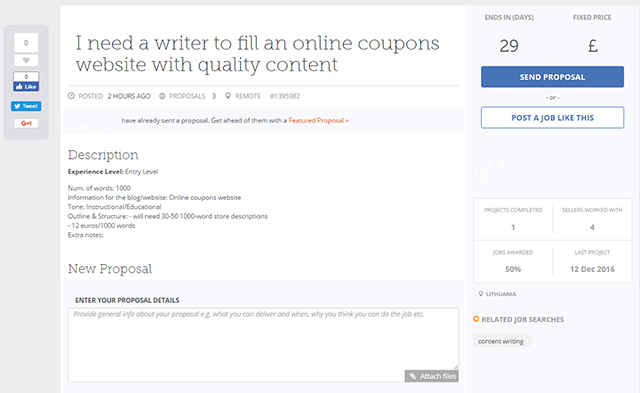
Task: Click the Lithuania location pin icon
Action: [480, 293]
